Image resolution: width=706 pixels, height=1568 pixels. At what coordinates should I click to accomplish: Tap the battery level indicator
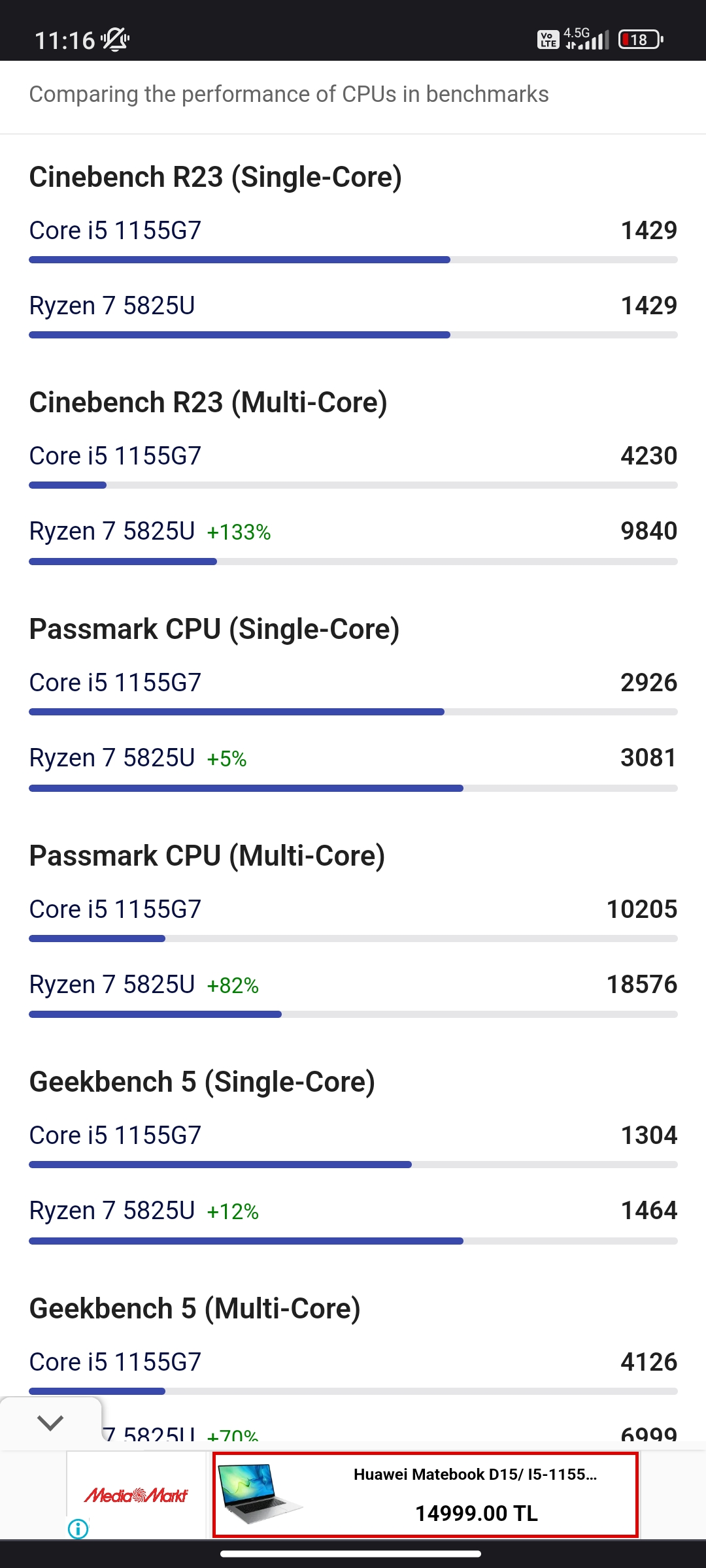[x=641, y=40]
